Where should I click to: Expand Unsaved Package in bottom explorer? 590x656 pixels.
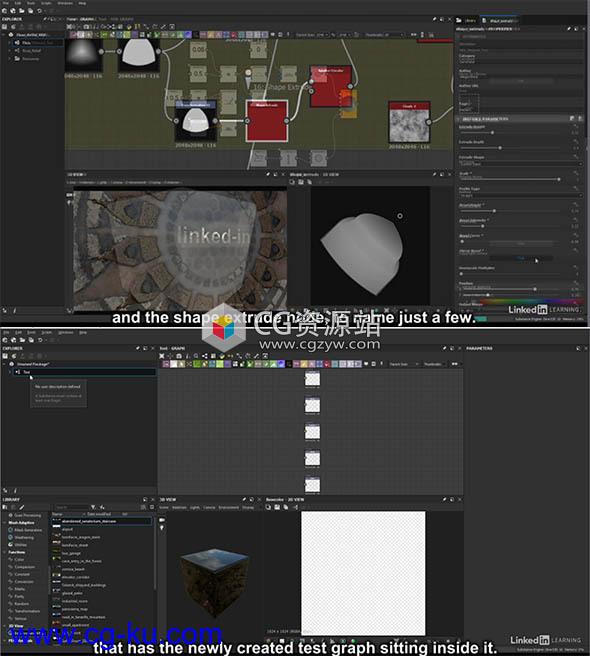(x=5, y=364)
